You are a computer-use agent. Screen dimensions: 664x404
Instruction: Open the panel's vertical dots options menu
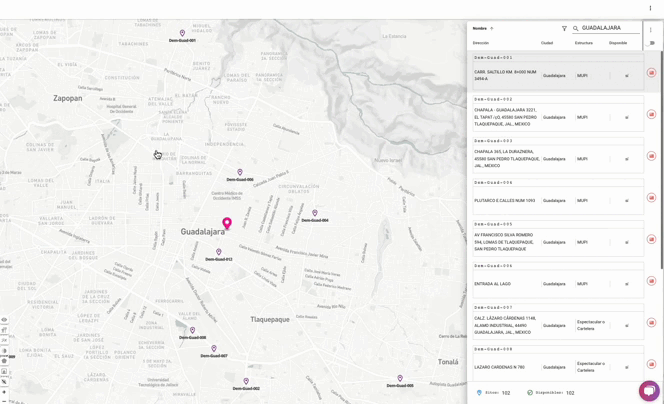tap(651, 30)
